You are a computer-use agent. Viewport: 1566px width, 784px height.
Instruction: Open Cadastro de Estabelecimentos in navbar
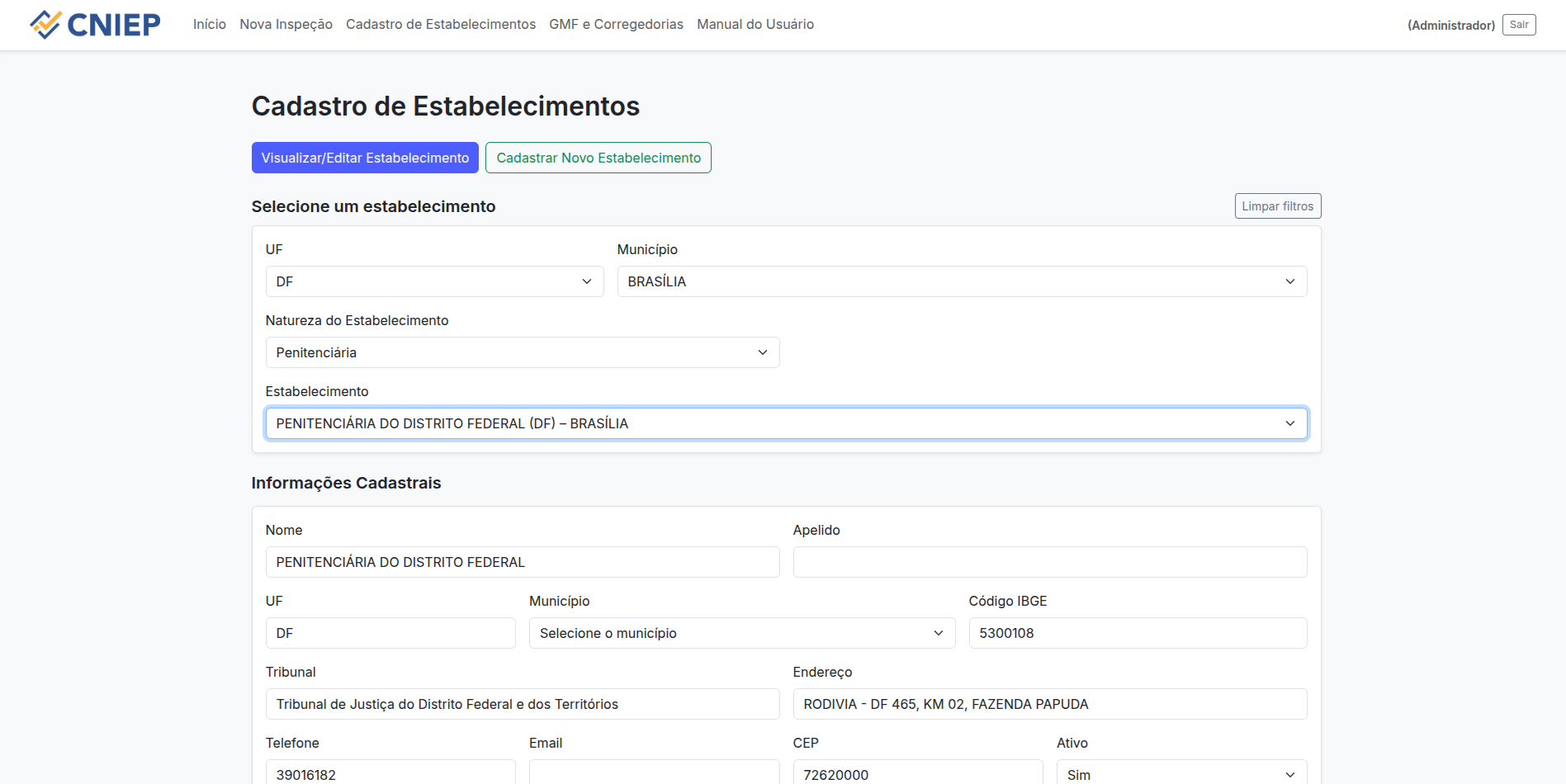coord(441,25)
